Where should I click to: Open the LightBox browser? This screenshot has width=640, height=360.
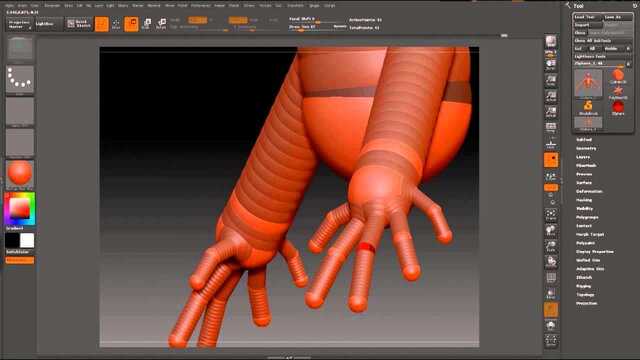[x=49, y=24]
